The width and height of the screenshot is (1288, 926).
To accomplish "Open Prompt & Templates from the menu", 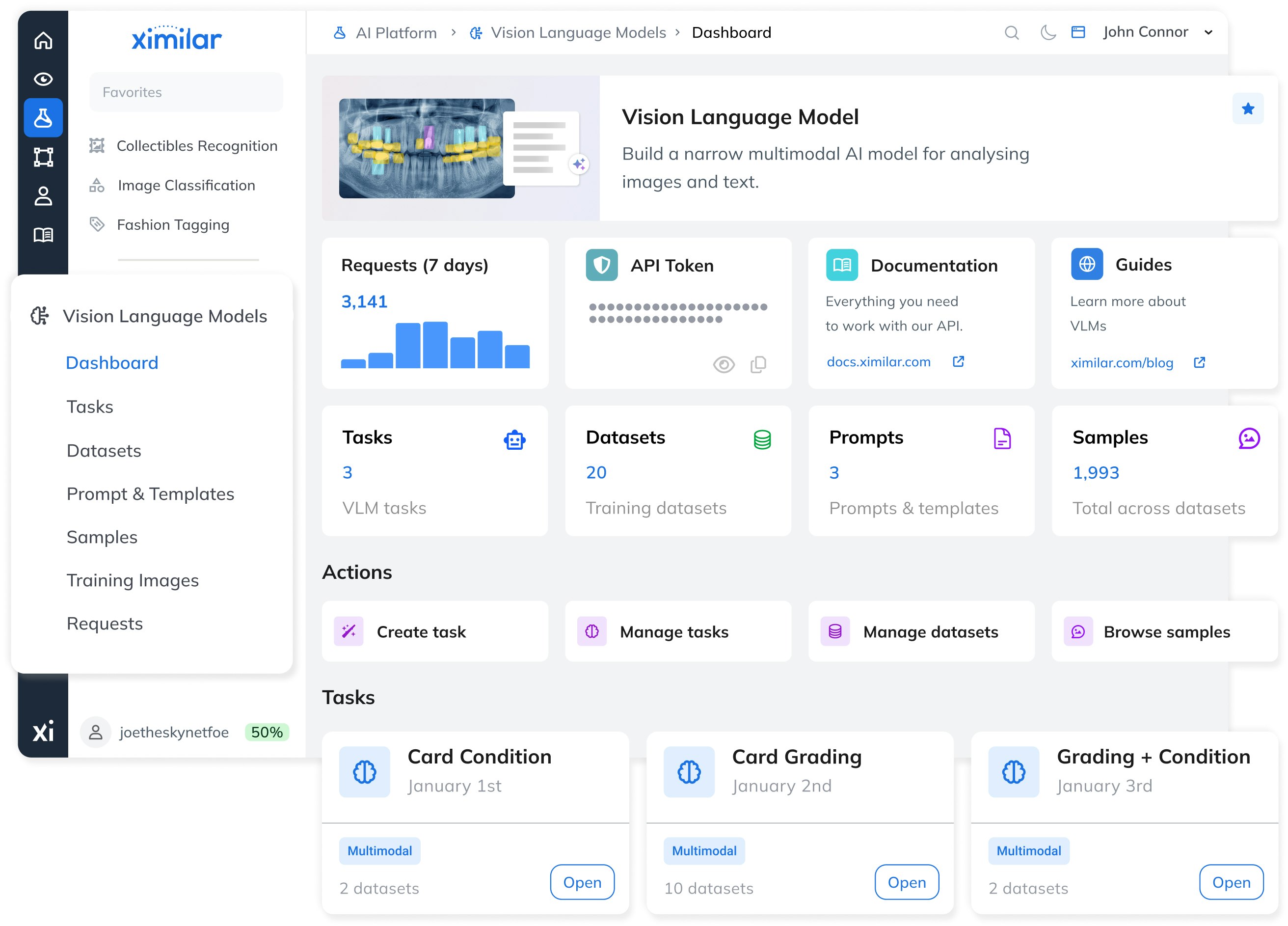I will (x=150, y=493).
